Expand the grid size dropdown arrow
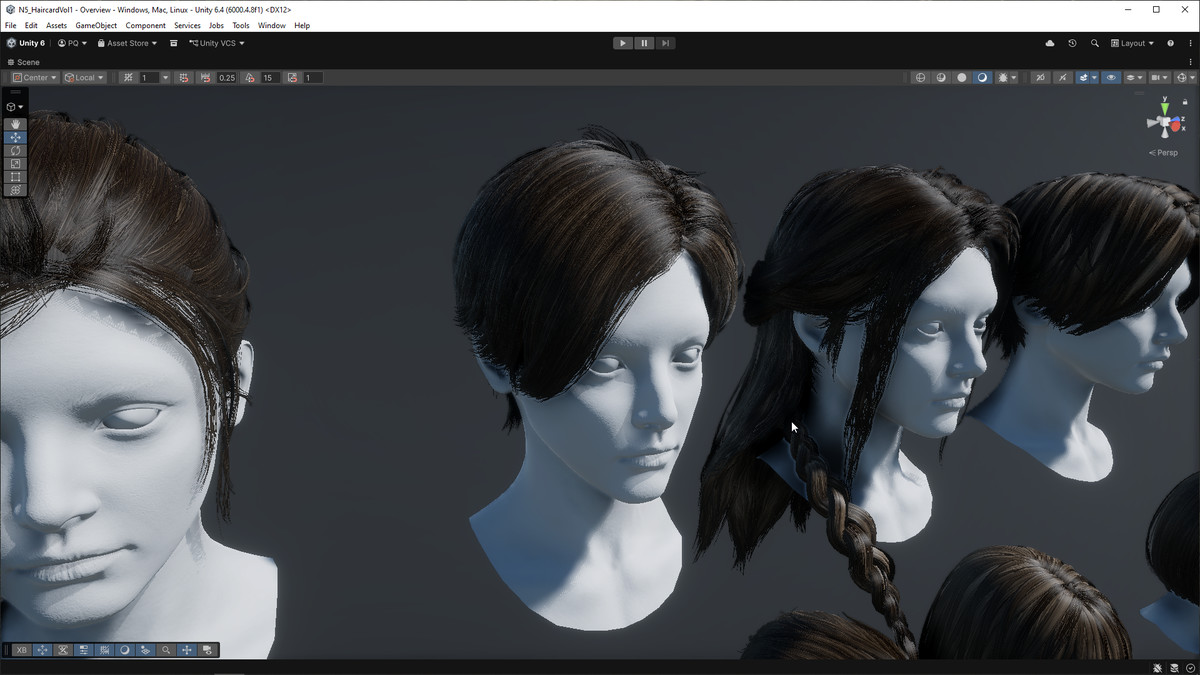The height and width of the screenshot is (675, 1200). 165,77
